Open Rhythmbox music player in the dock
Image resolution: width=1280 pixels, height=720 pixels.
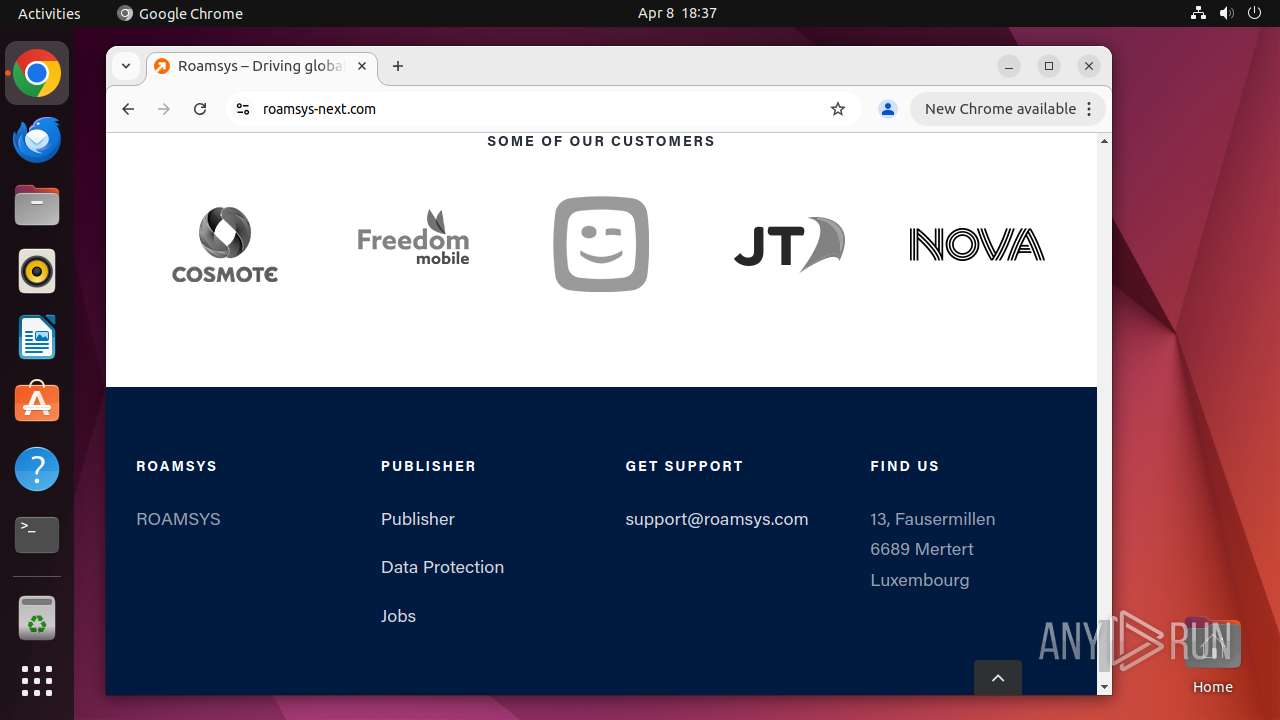pos(37,272)
